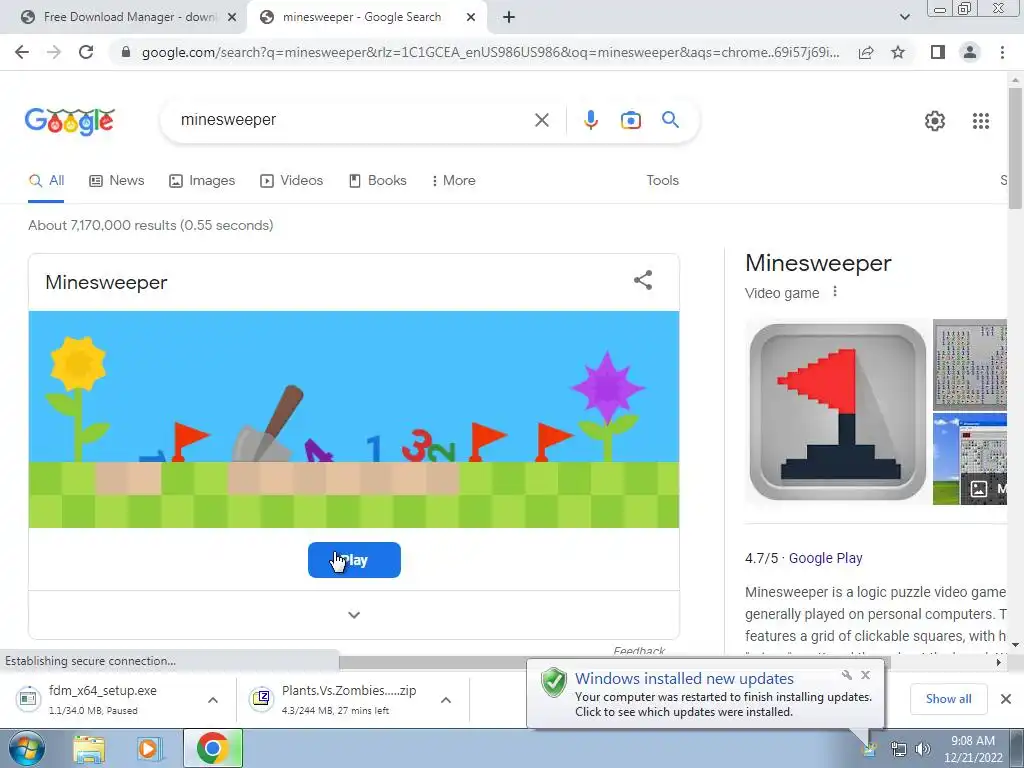
Task: Dismiss the Windows updates balloon
Action: 865,675
